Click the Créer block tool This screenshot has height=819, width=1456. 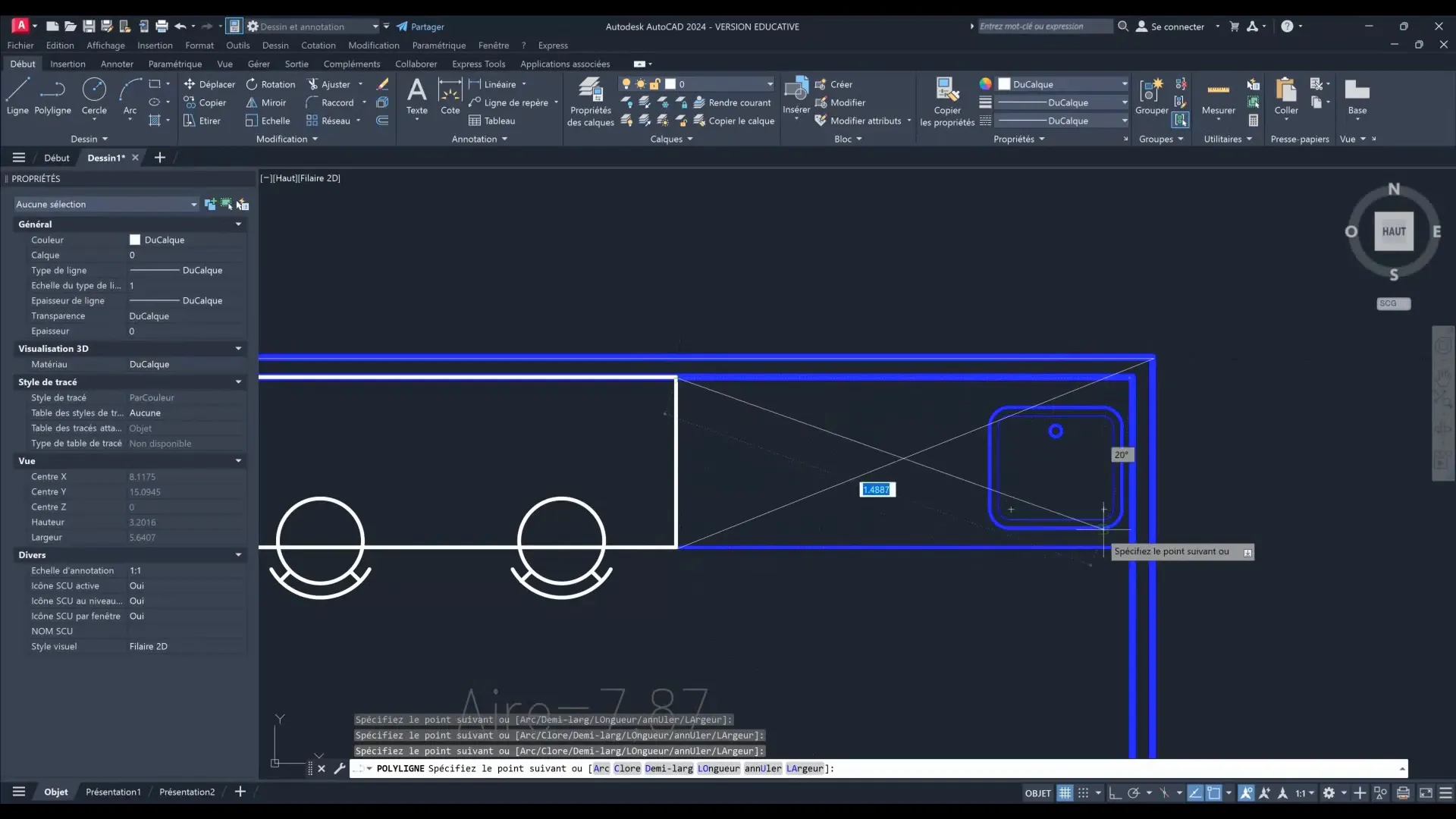[833, 84]
